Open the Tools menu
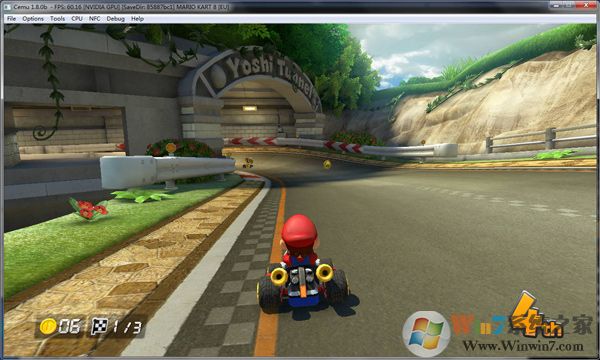This screenshot has height=360, width=600. [x=57, y=18]
